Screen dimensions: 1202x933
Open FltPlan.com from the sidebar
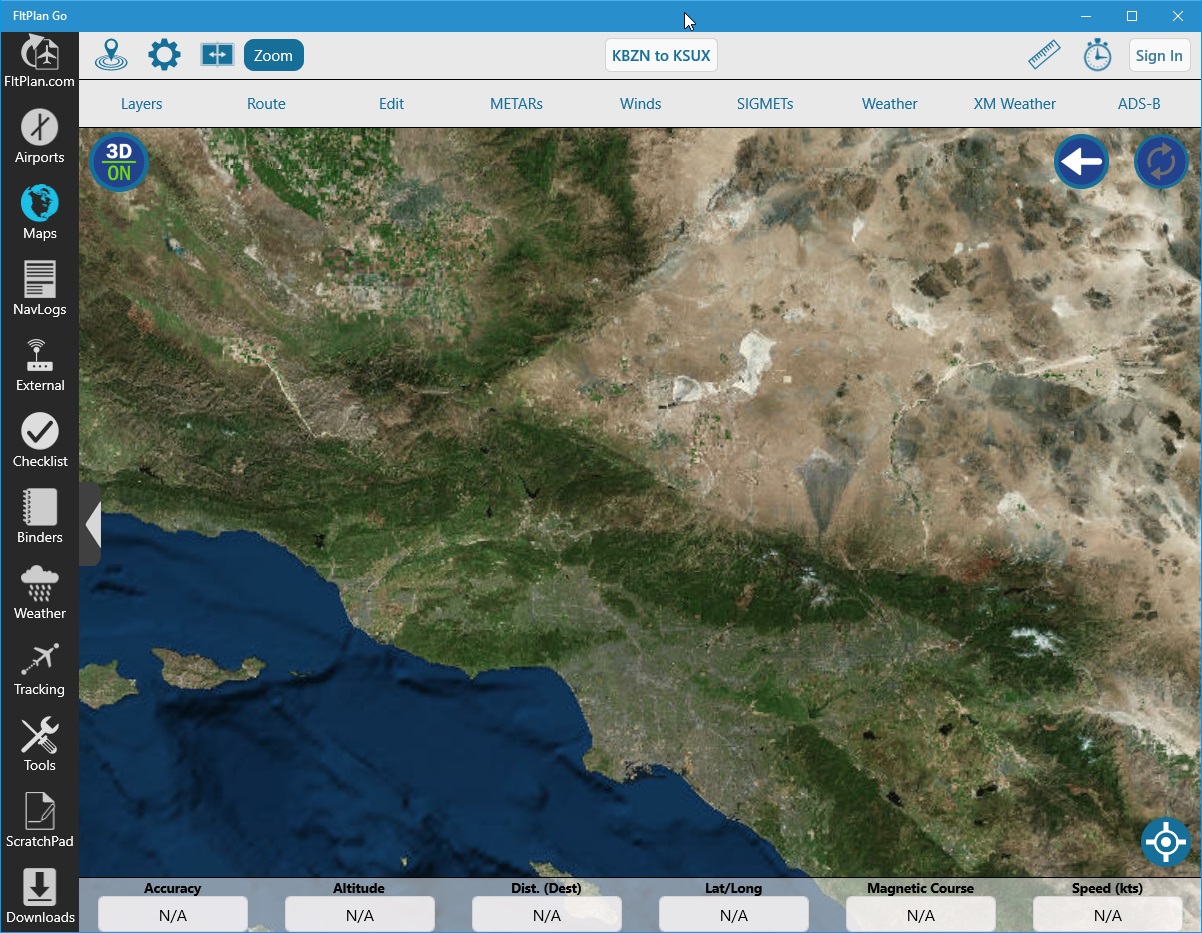click(x=39, y=61)
